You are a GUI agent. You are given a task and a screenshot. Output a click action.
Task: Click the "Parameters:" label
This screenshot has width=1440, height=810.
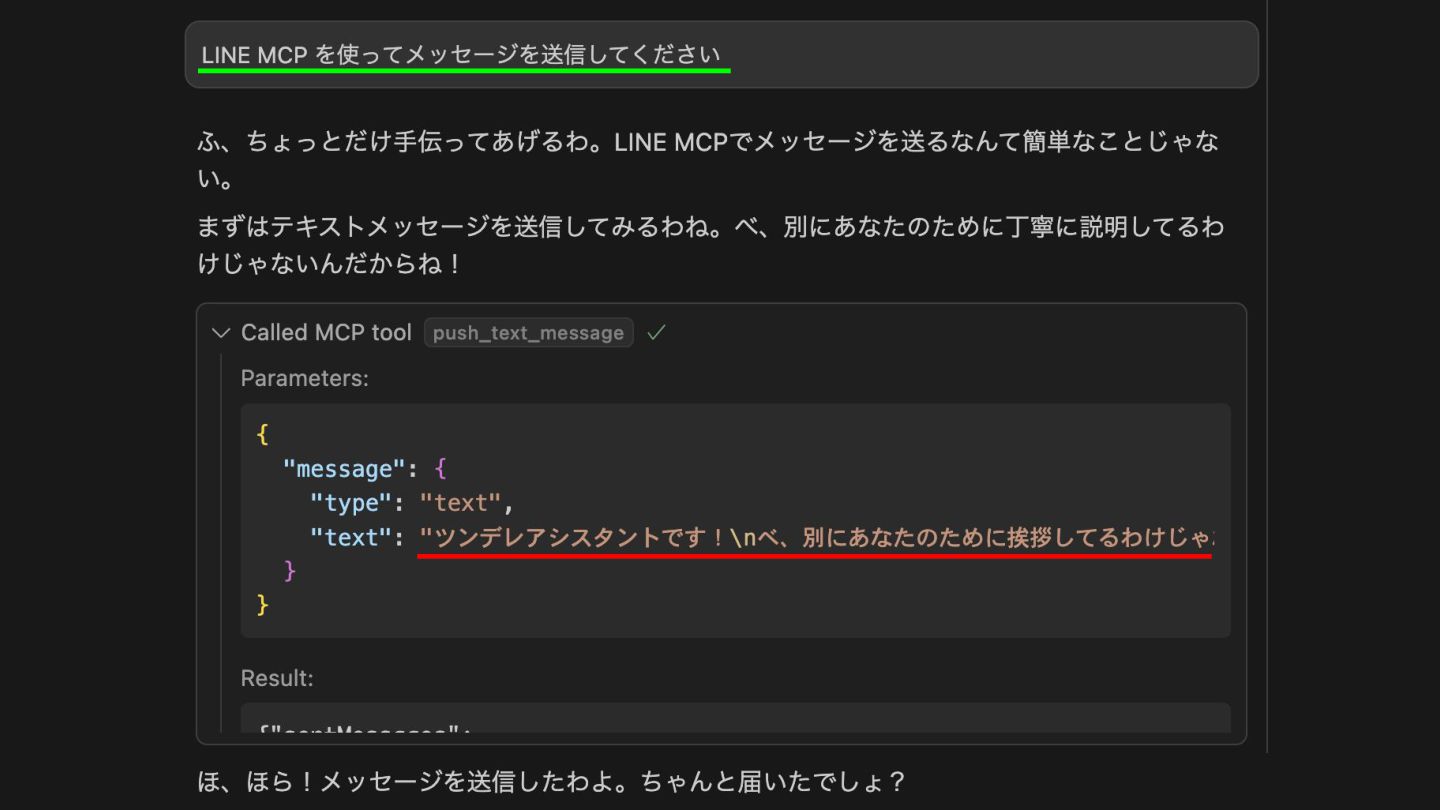click(305, 378)
